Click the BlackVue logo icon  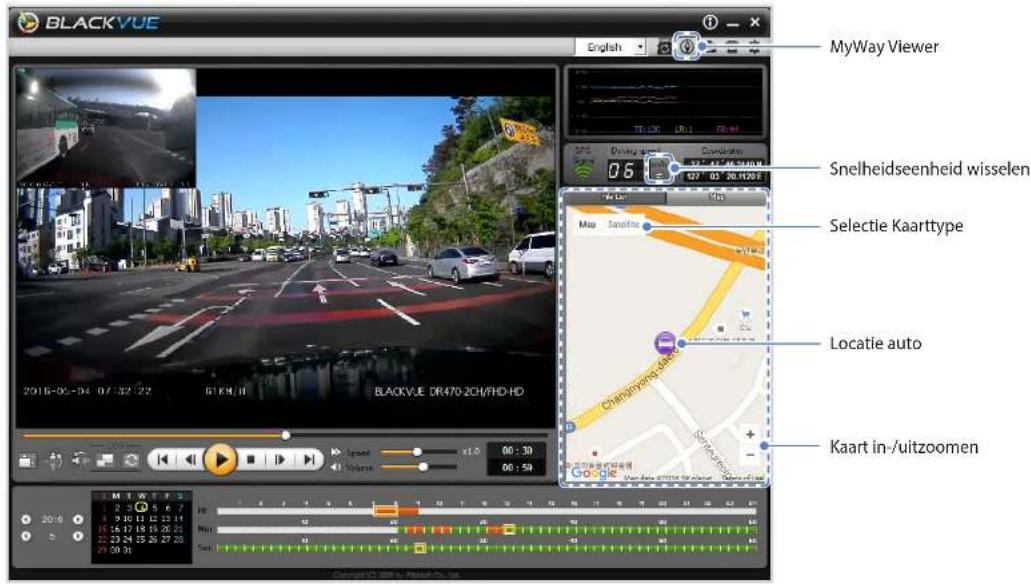click(28, 22)
